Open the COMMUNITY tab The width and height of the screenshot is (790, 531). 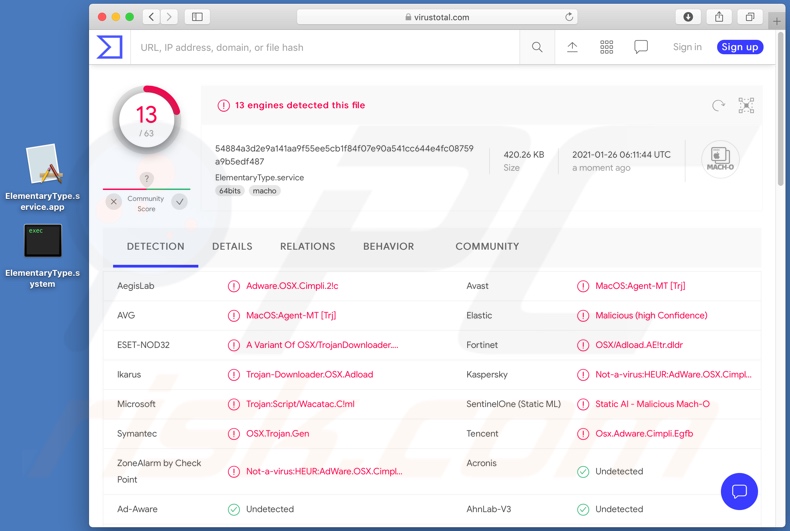point(487,246)
